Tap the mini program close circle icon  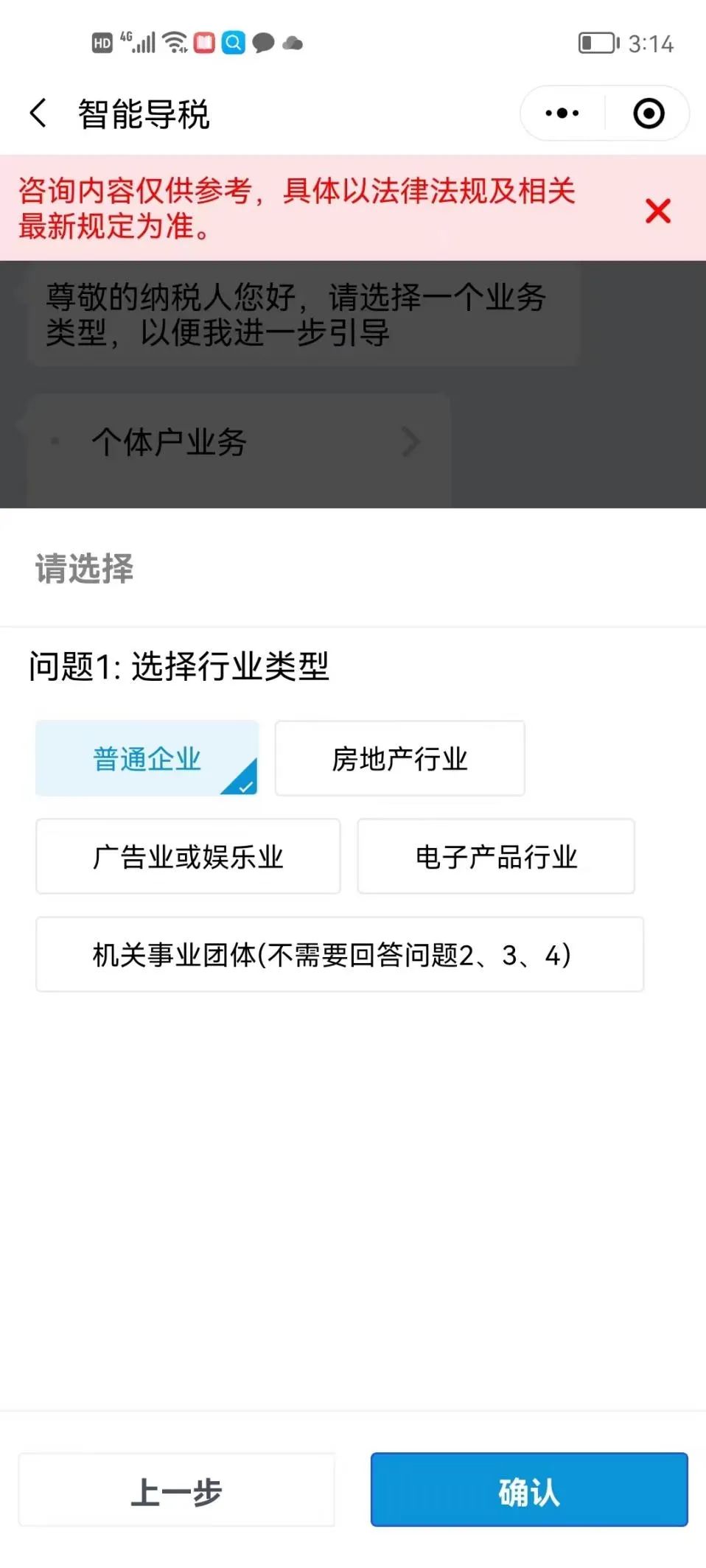click(x=649, y=113)
